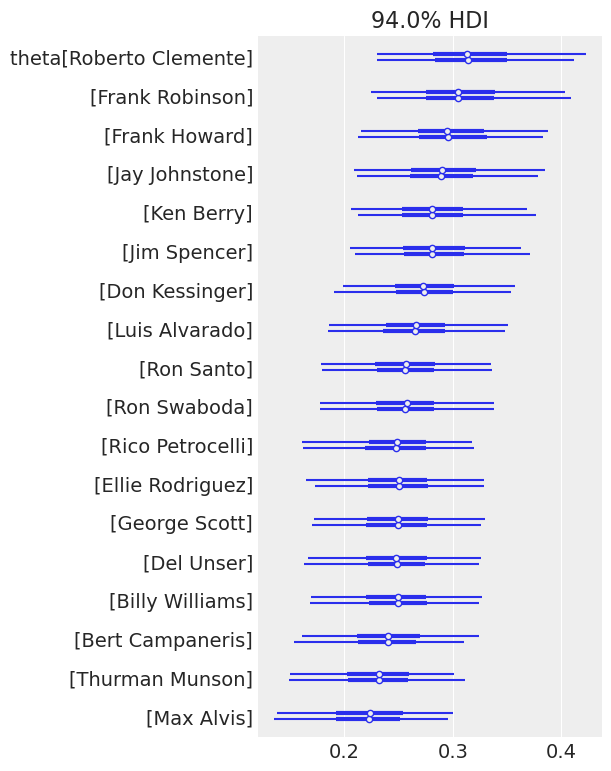611x771 pixels.
Task: Select the George Scott label
Action: (x=181, y=523)
